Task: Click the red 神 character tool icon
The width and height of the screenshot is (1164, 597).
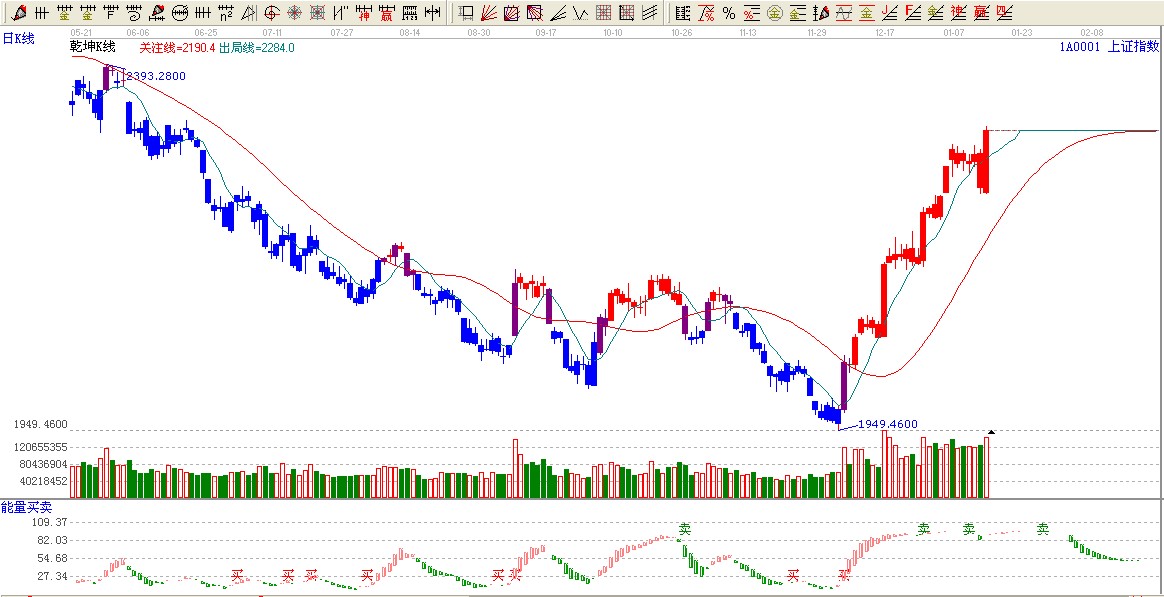Action: coord(364,13)
